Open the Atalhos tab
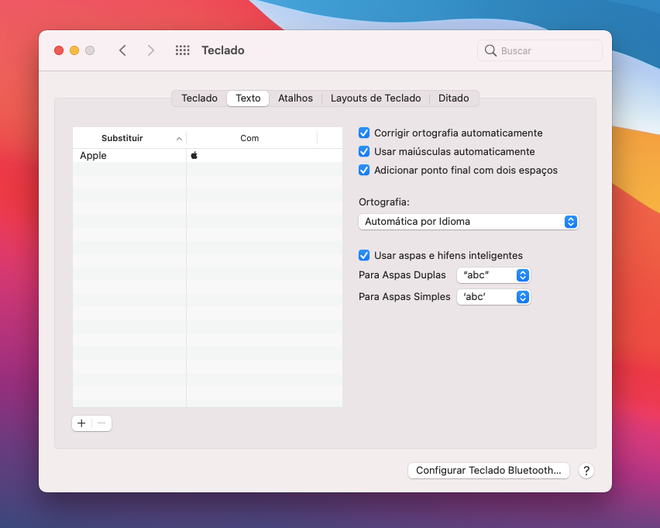Viewport: 660px width, 528px height. click(295, 98)
